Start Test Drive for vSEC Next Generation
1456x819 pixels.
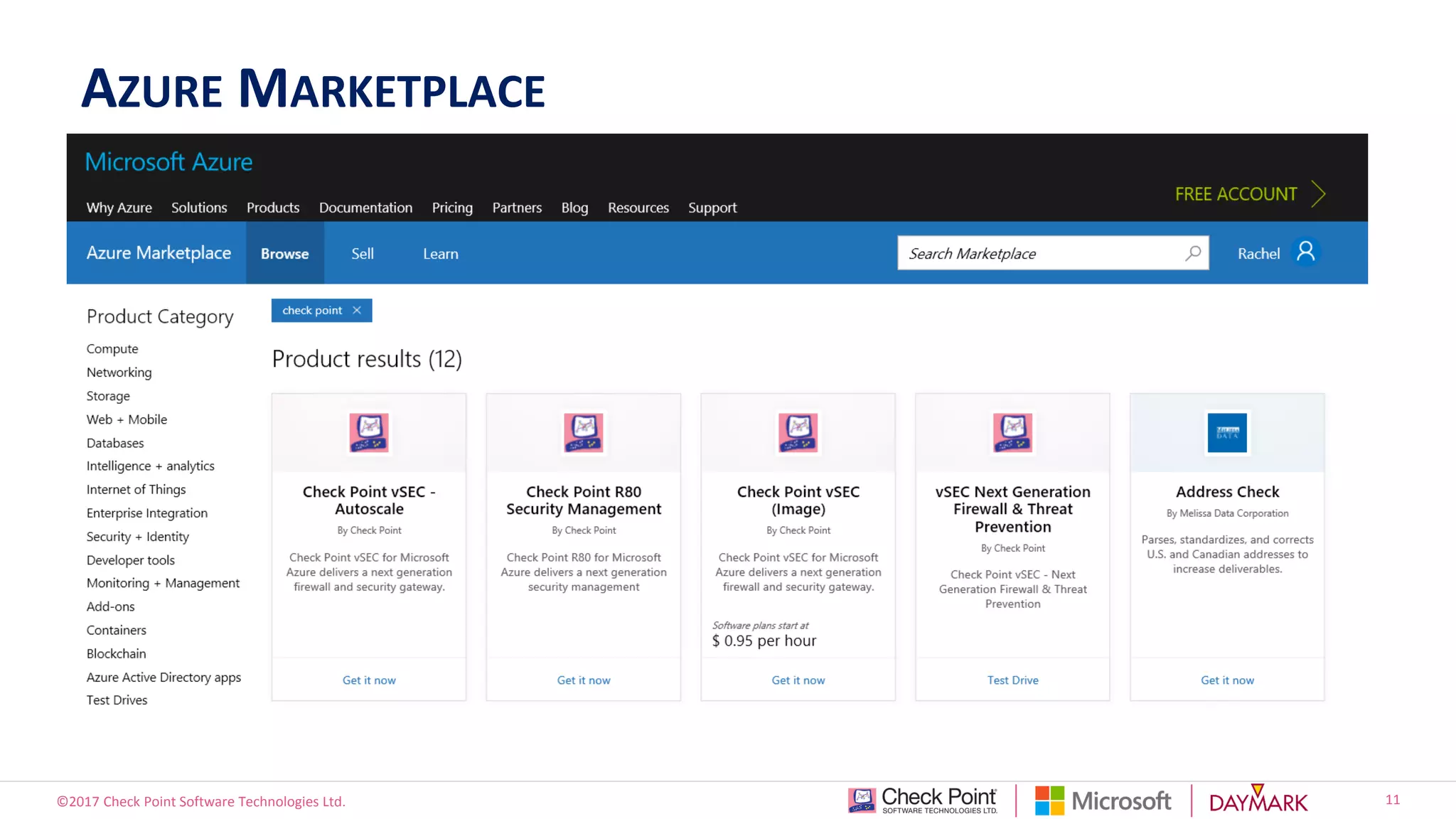click(x=1013, y=680)
